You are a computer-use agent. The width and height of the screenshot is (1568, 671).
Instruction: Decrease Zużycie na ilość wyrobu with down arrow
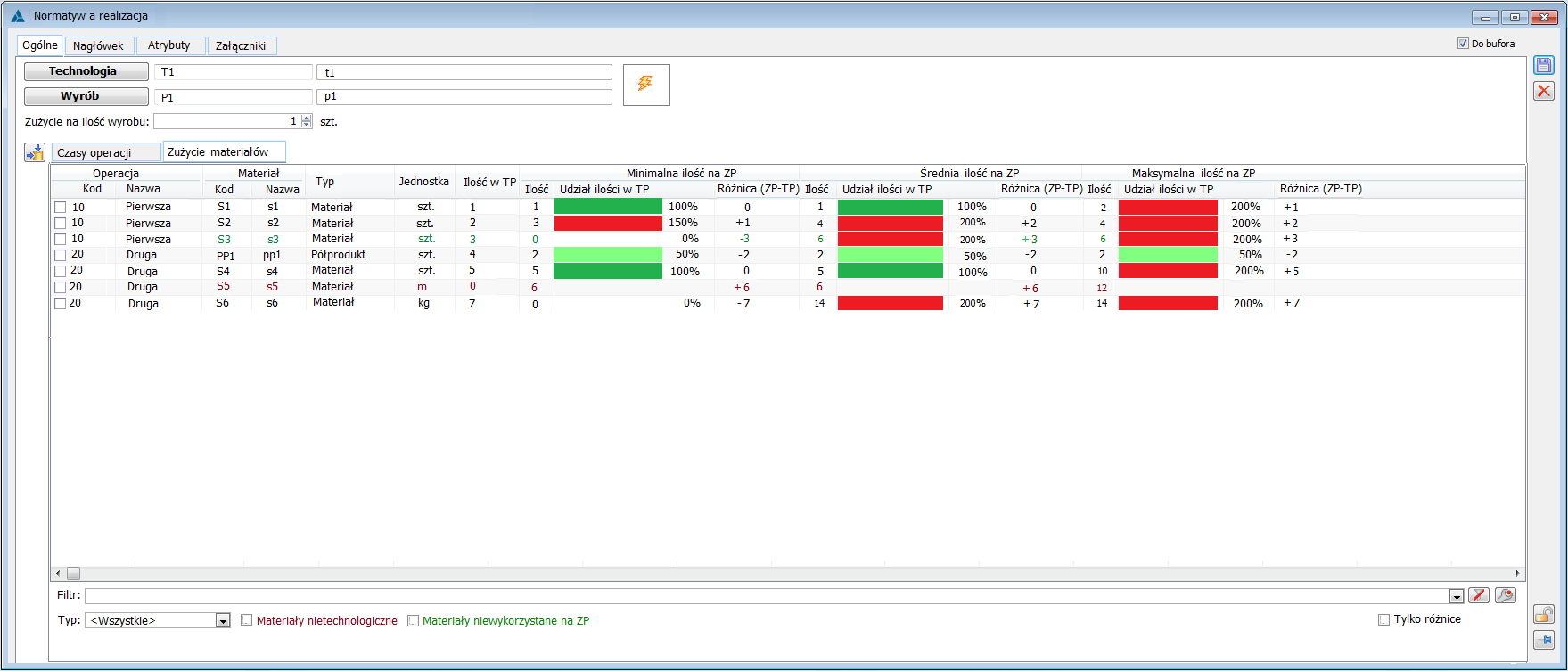[307, 125]
